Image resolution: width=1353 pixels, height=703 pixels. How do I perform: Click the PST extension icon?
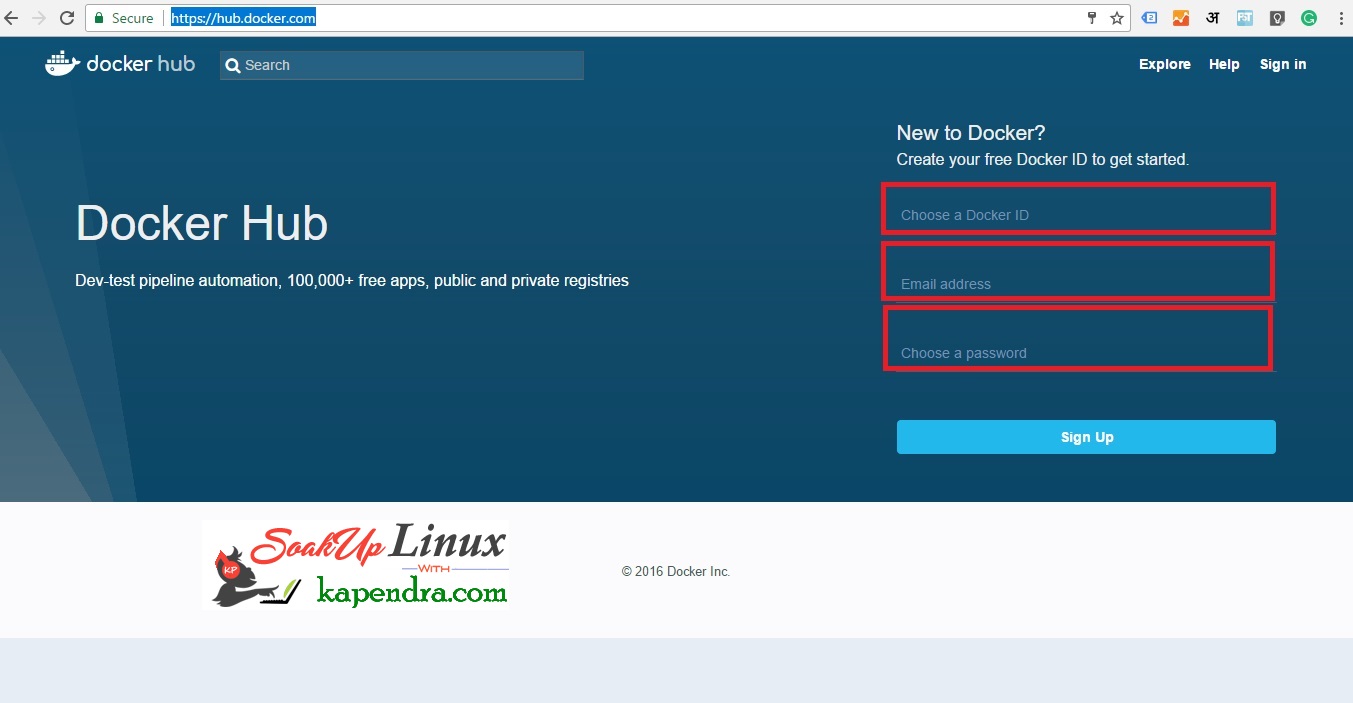1244,18
